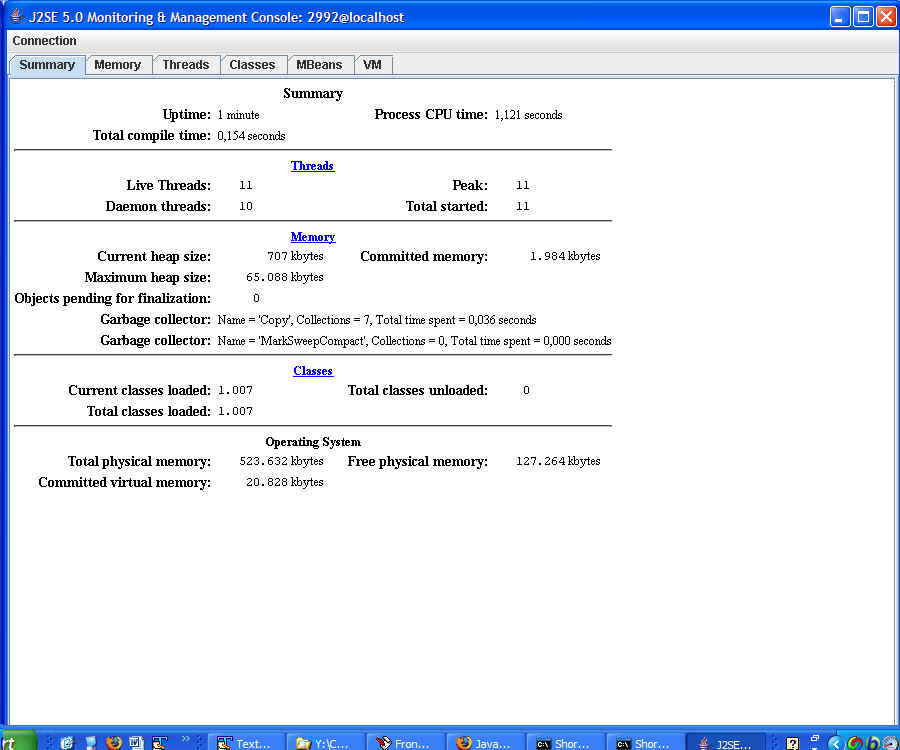The height and width of the screenshot is (750, 900).
Task: Click the 'Total classes loaded:' label
Action: 149,411
